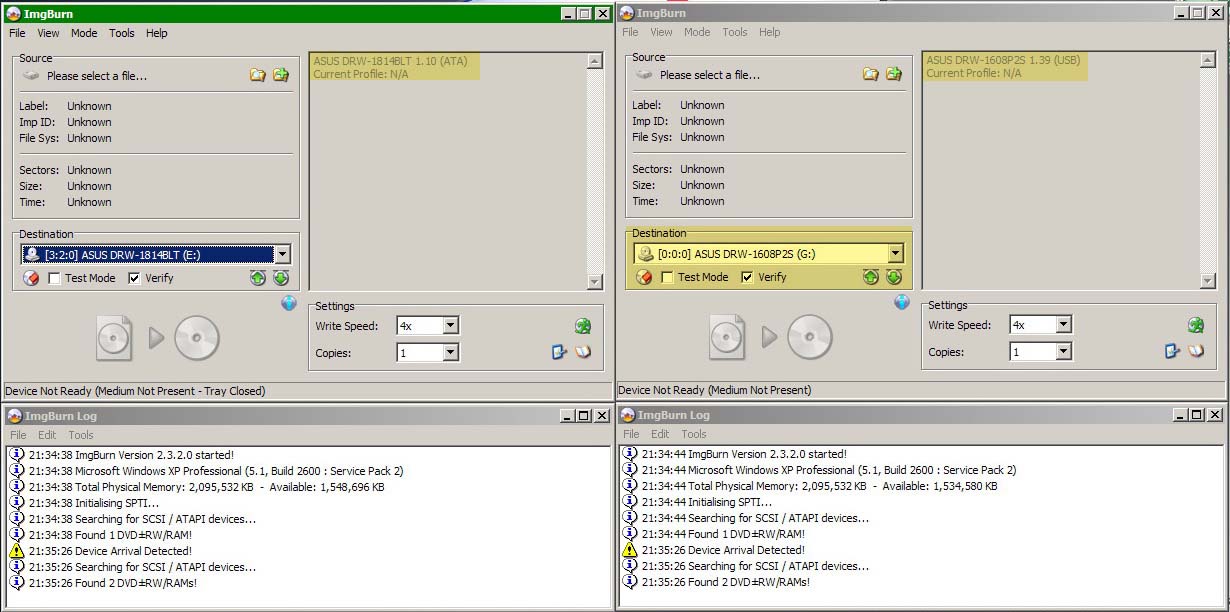Uncheck Verify for the DRW-1814BLT drive
The image size is (1230, 612).
point(134,278)
